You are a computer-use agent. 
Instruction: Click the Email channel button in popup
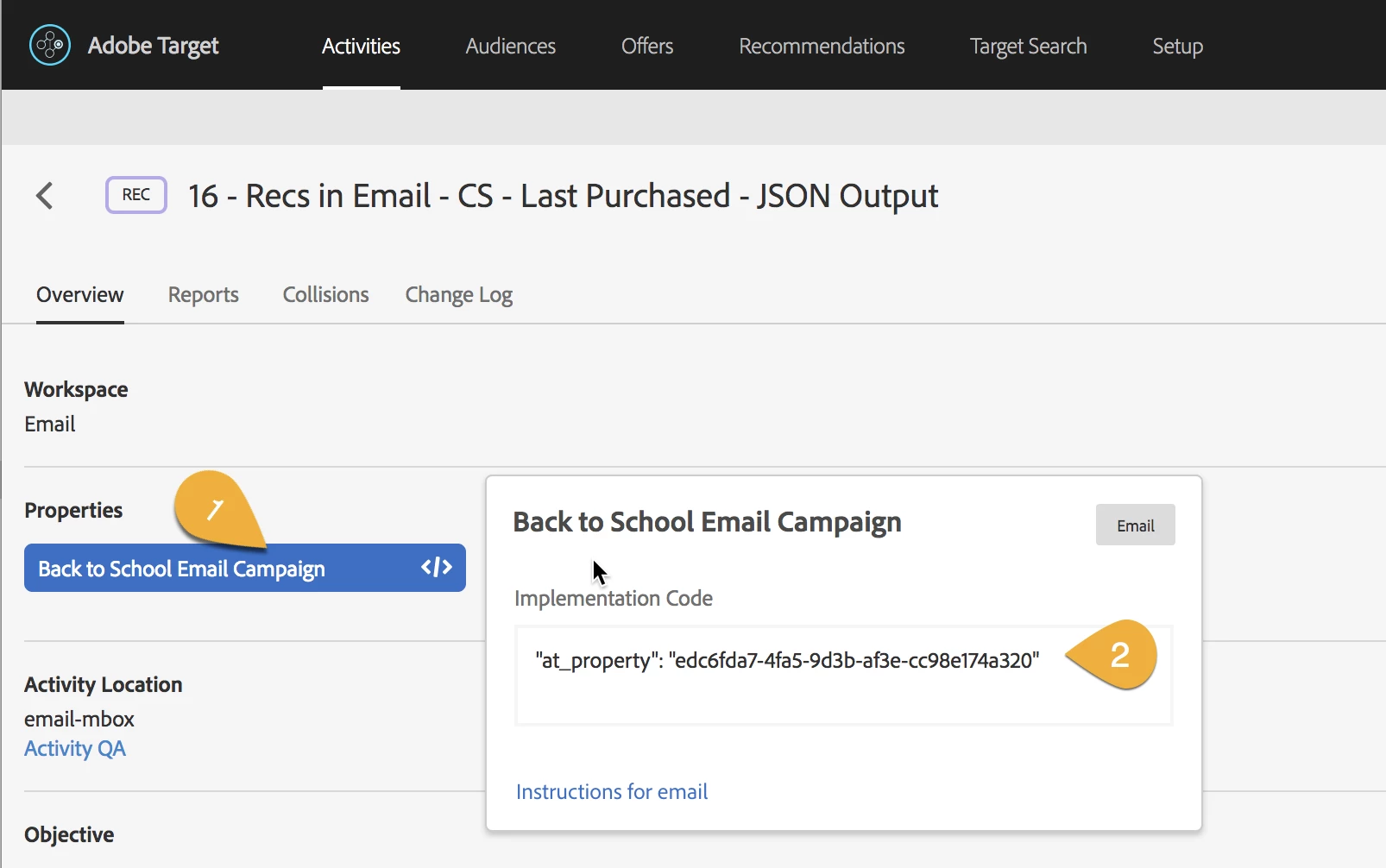click(x=1135, y=525)
